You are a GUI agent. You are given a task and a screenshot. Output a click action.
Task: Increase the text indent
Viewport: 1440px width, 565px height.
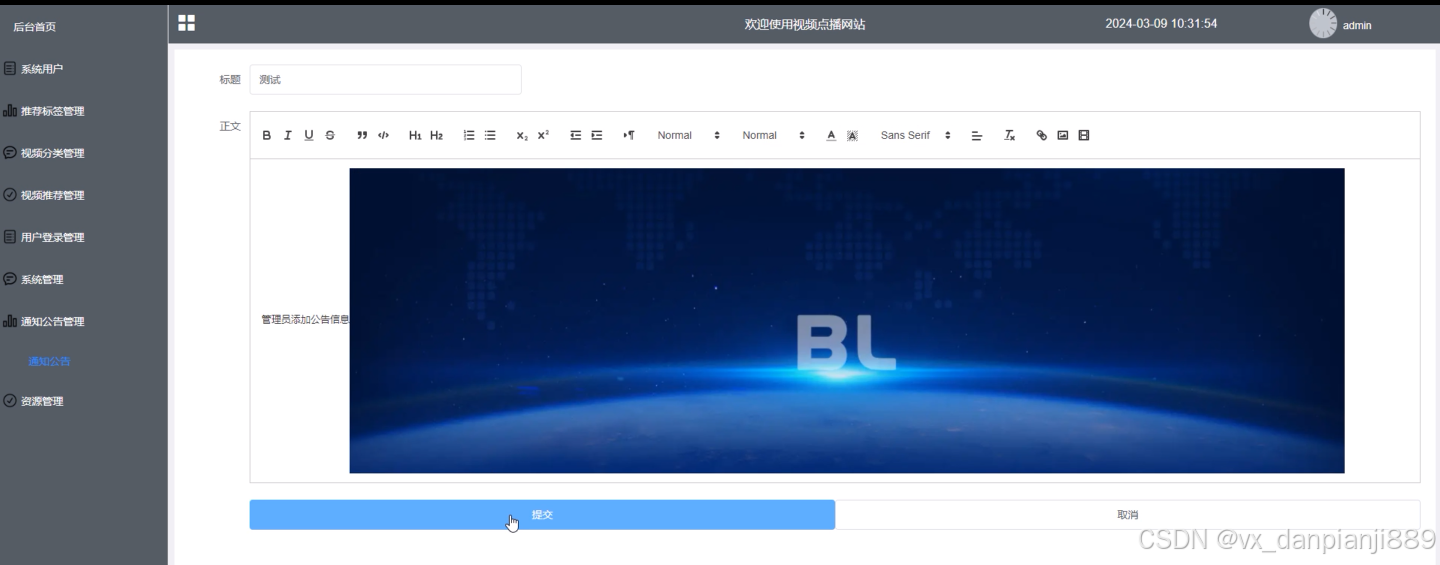[x=597, y=135]
